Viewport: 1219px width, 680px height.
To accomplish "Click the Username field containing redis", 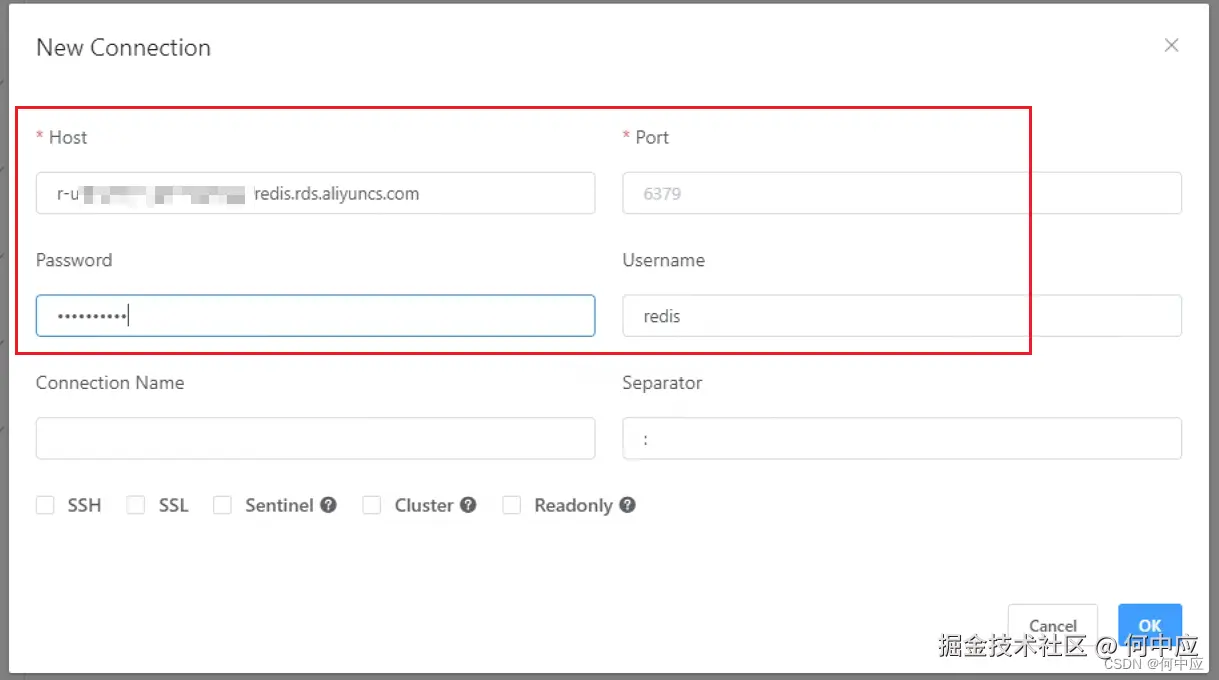I will point(901,316).
